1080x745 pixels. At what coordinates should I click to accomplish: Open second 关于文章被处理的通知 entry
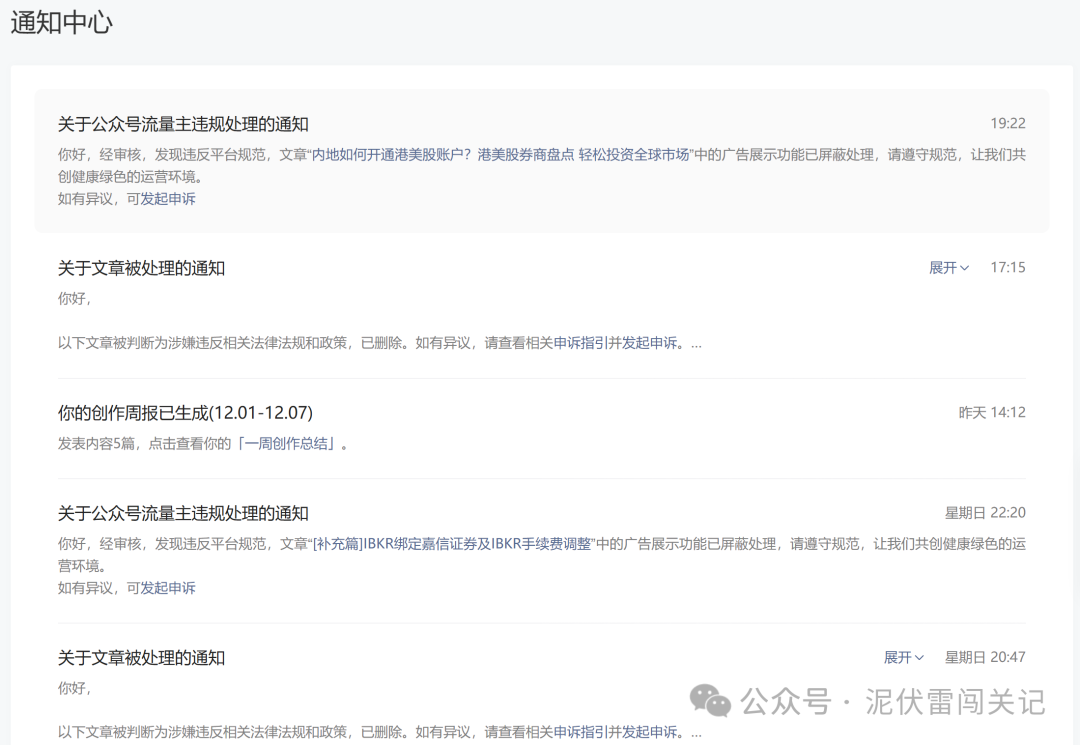pos(141,658)
